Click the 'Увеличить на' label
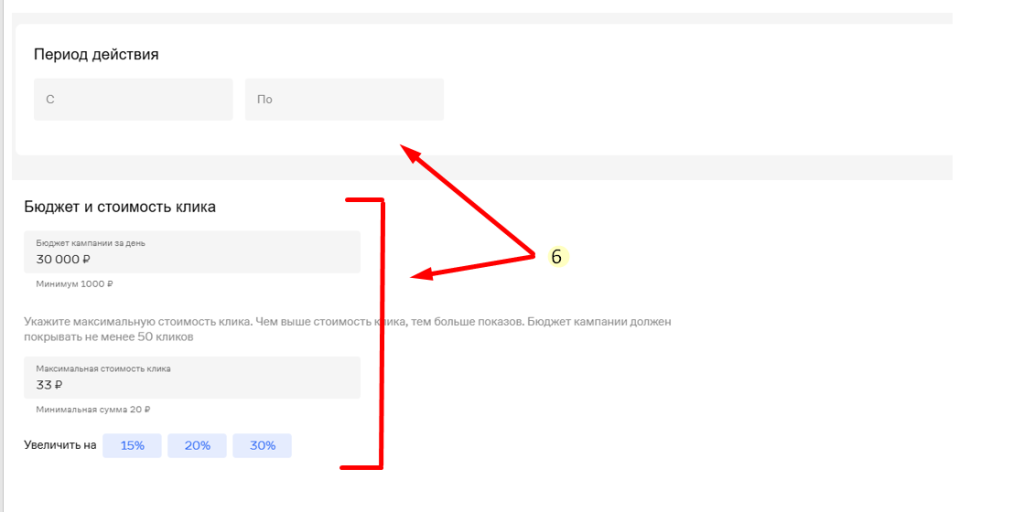1024x512 pixels. click(x=60, y=446)
